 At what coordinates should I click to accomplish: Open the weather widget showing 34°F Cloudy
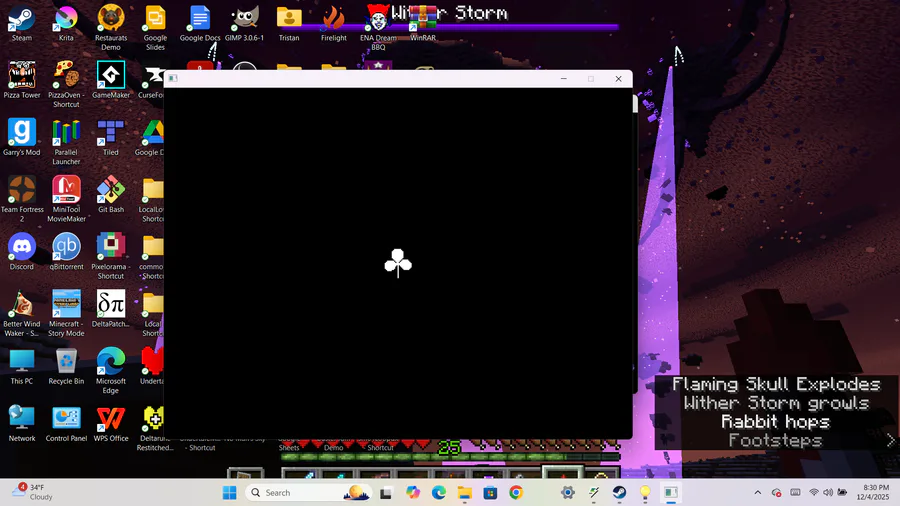coord(33,492)
